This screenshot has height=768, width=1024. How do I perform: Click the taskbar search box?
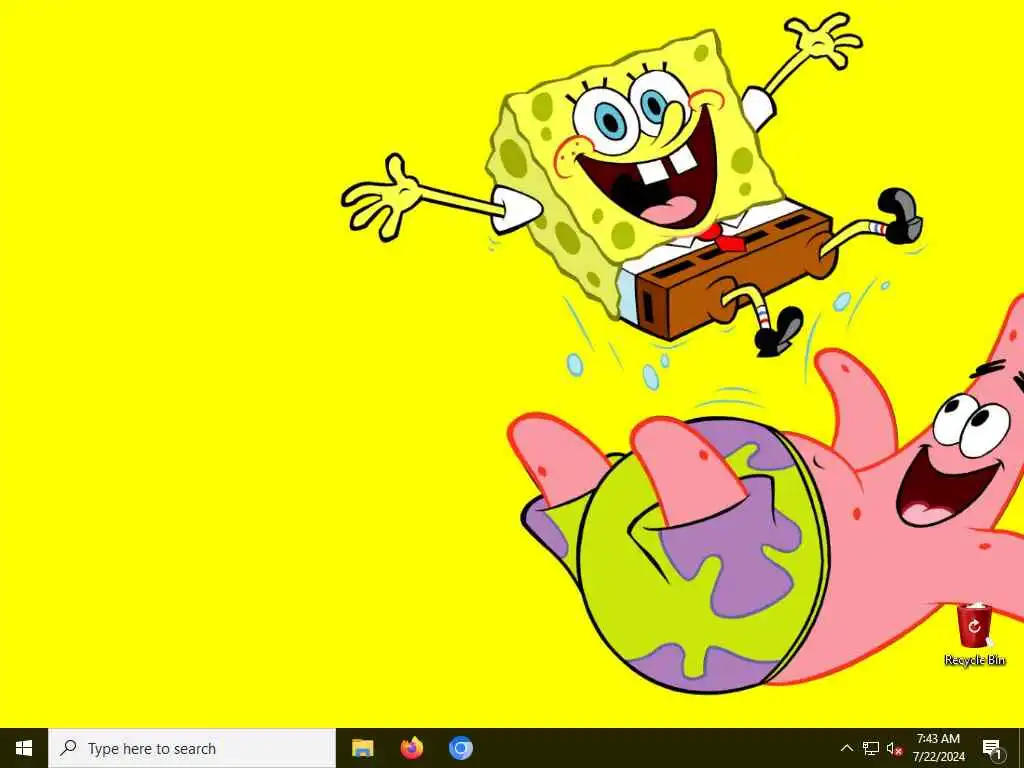[x=192, y=748]
